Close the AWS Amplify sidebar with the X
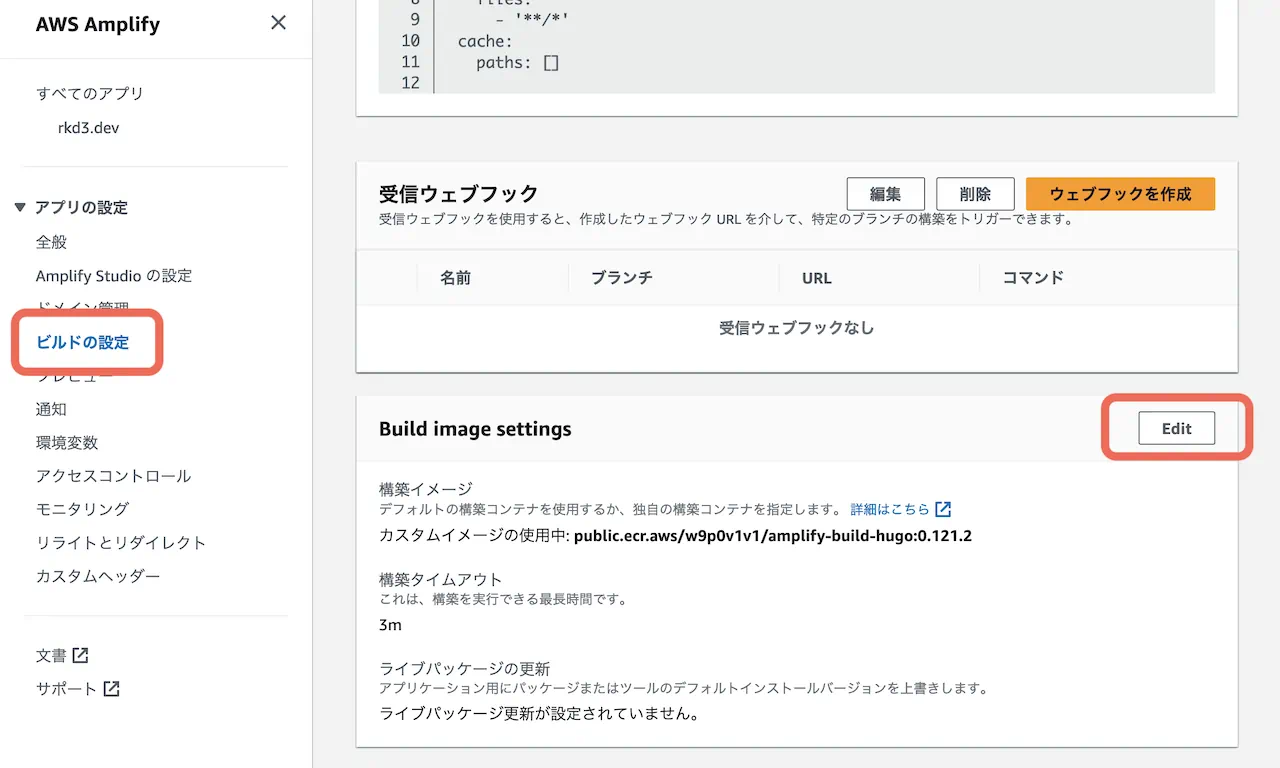The width and height of the screenshot is (1280, 768). [x=278, y=23]
